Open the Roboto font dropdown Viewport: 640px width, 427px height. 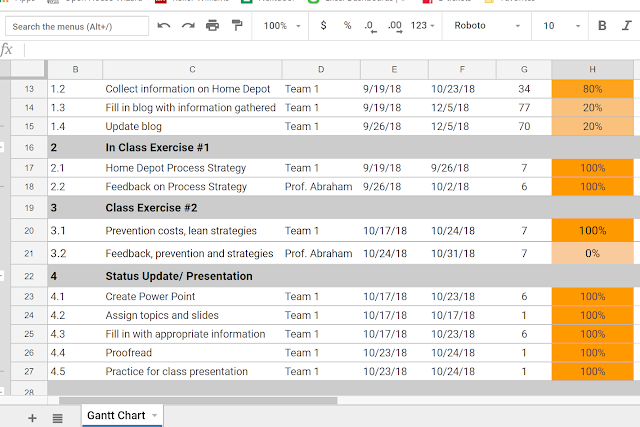[487, 25]
